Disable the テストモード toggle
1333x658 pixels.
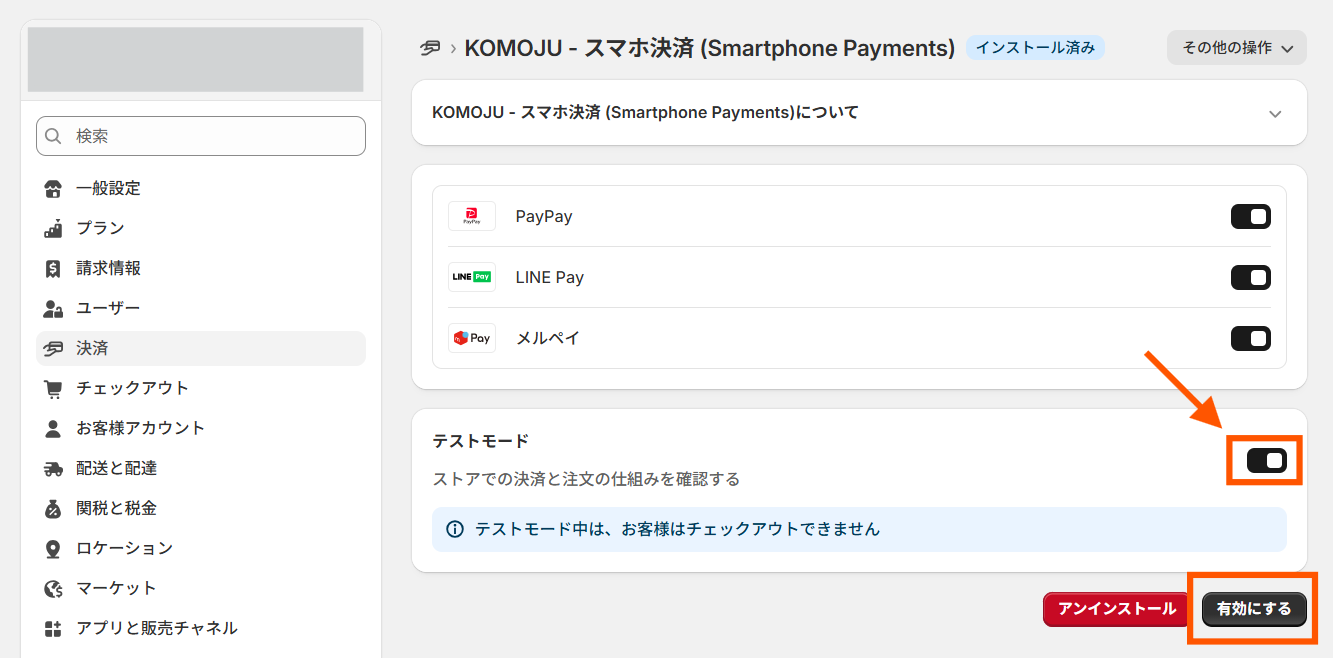(x=1266, y=460)
